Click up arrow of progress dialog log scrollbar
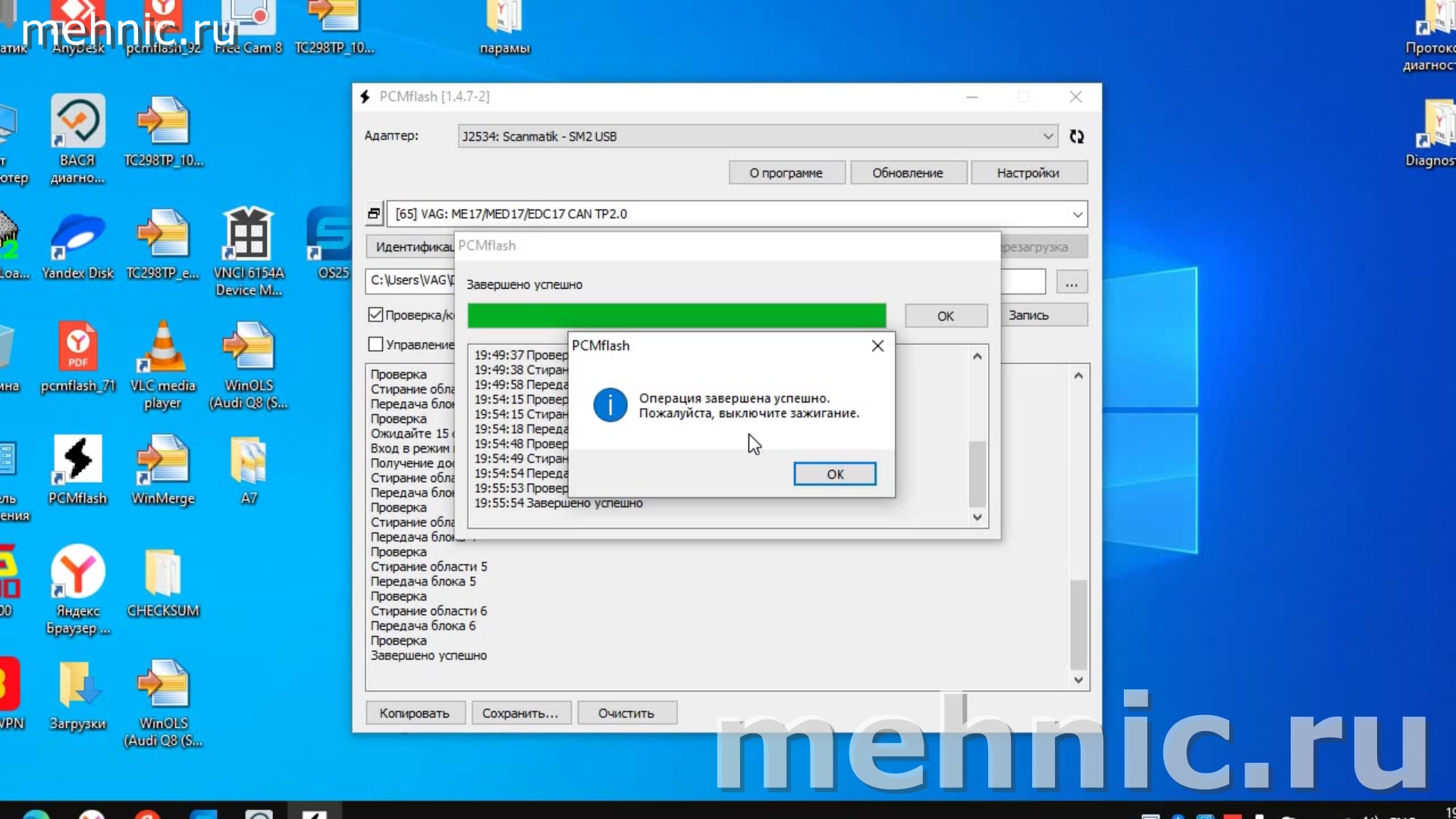This screenshot has width=1456, height=819. (977, 356)
